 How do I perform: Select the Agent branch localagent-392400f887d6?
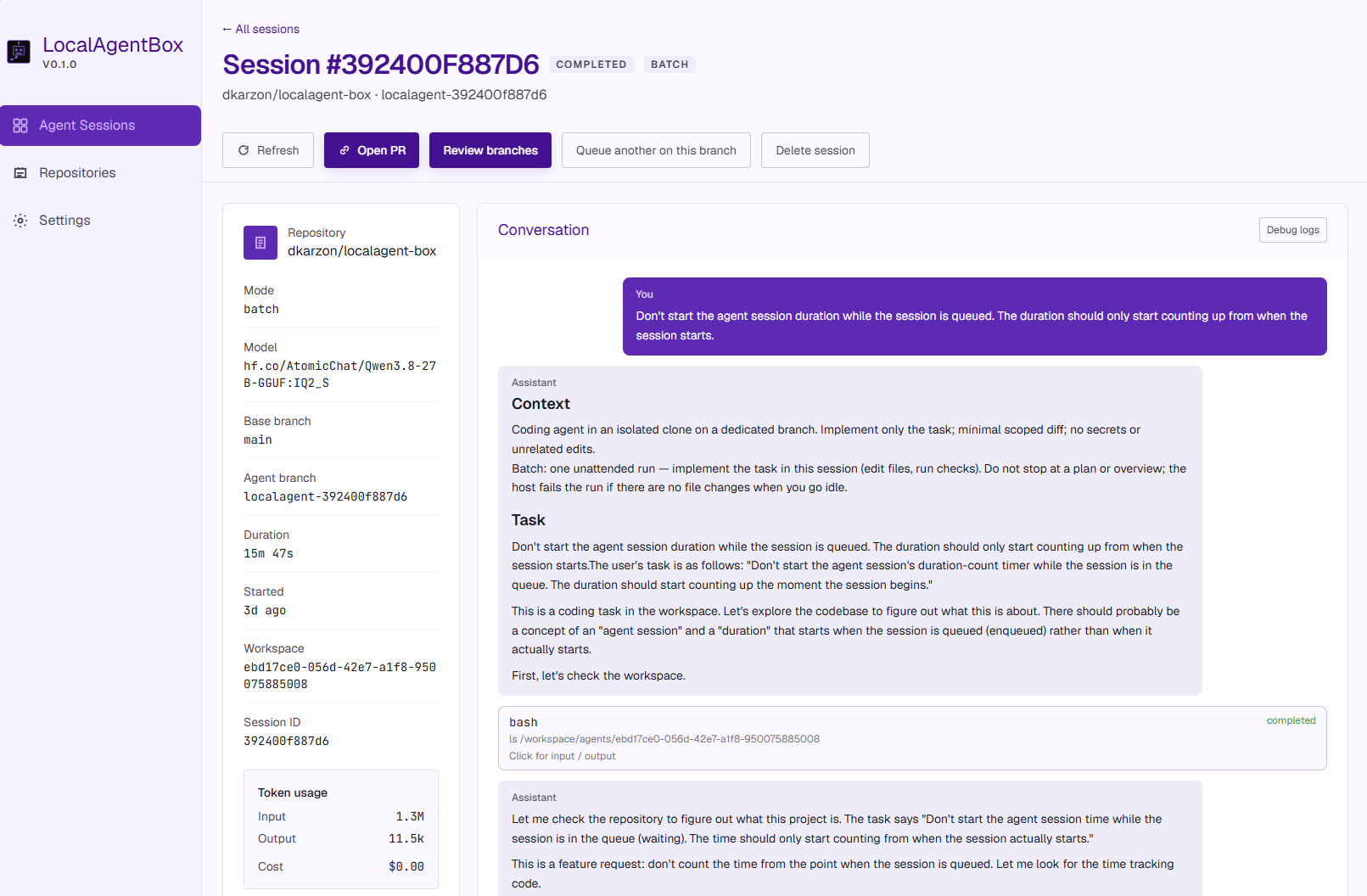pyautogui.click(x=325, y=497)
